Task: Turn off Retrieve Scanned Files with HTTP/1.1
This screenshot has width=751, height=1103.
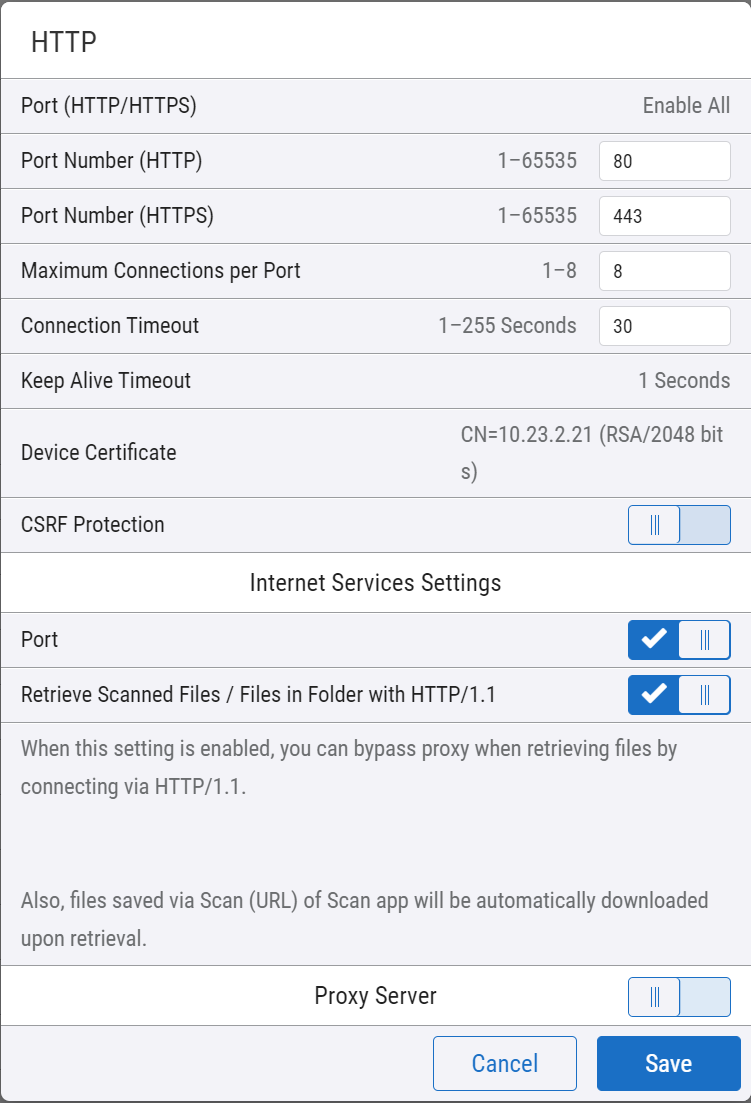Action: (x=679, y=695)
